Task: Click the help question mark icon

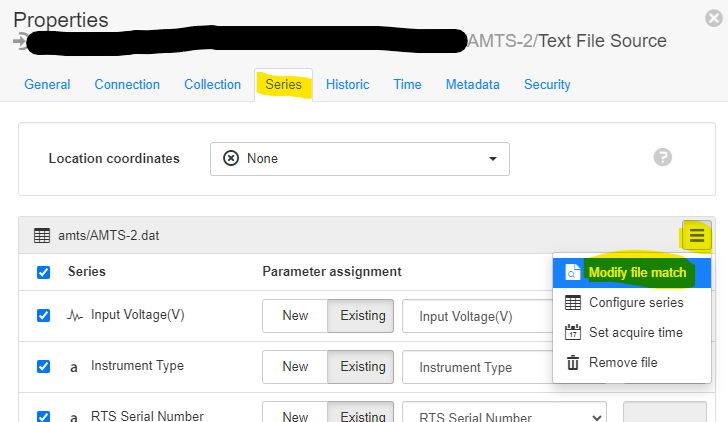Action: click(661, 157)
